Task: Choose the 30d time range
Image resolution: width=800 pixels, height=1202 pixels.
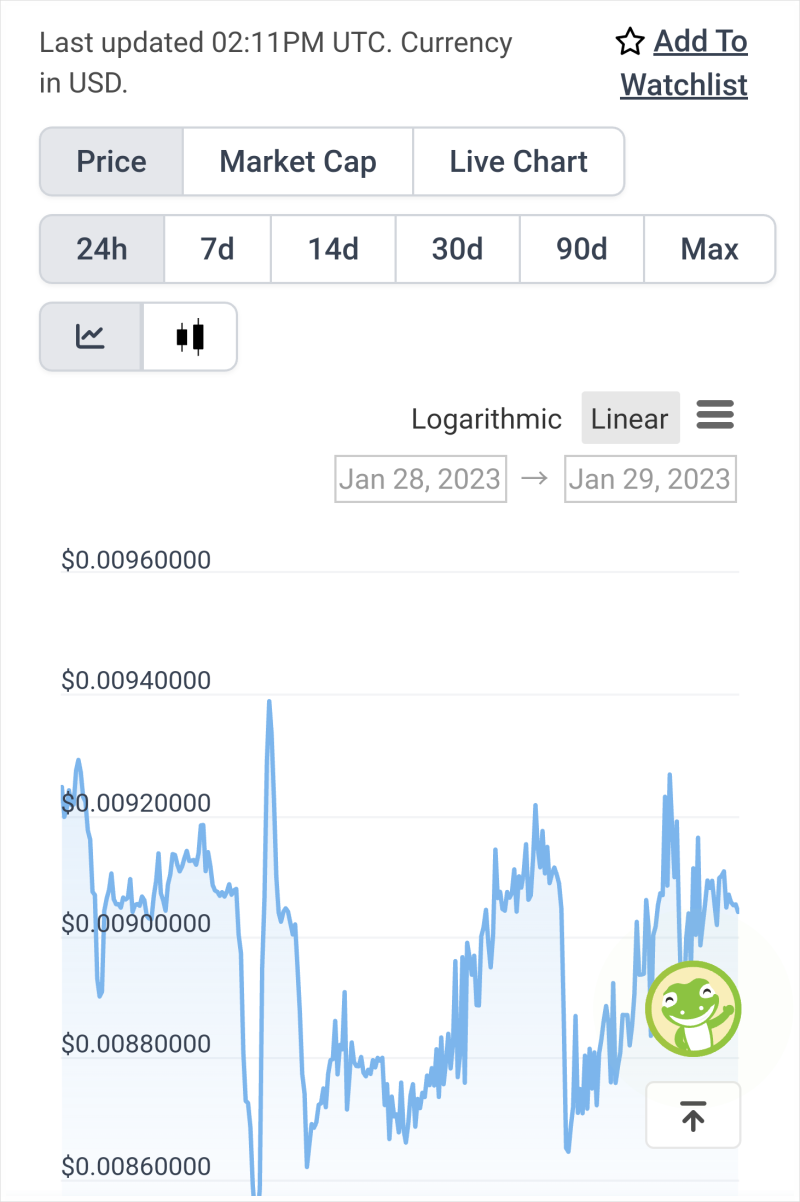Action: [457, 249]
